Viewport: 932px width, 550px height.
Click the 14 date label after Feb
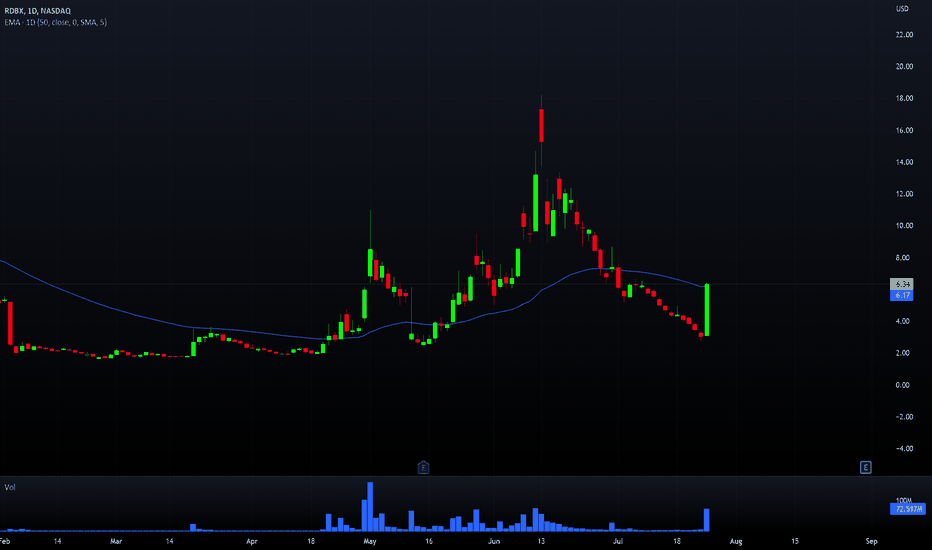(57, 542)
